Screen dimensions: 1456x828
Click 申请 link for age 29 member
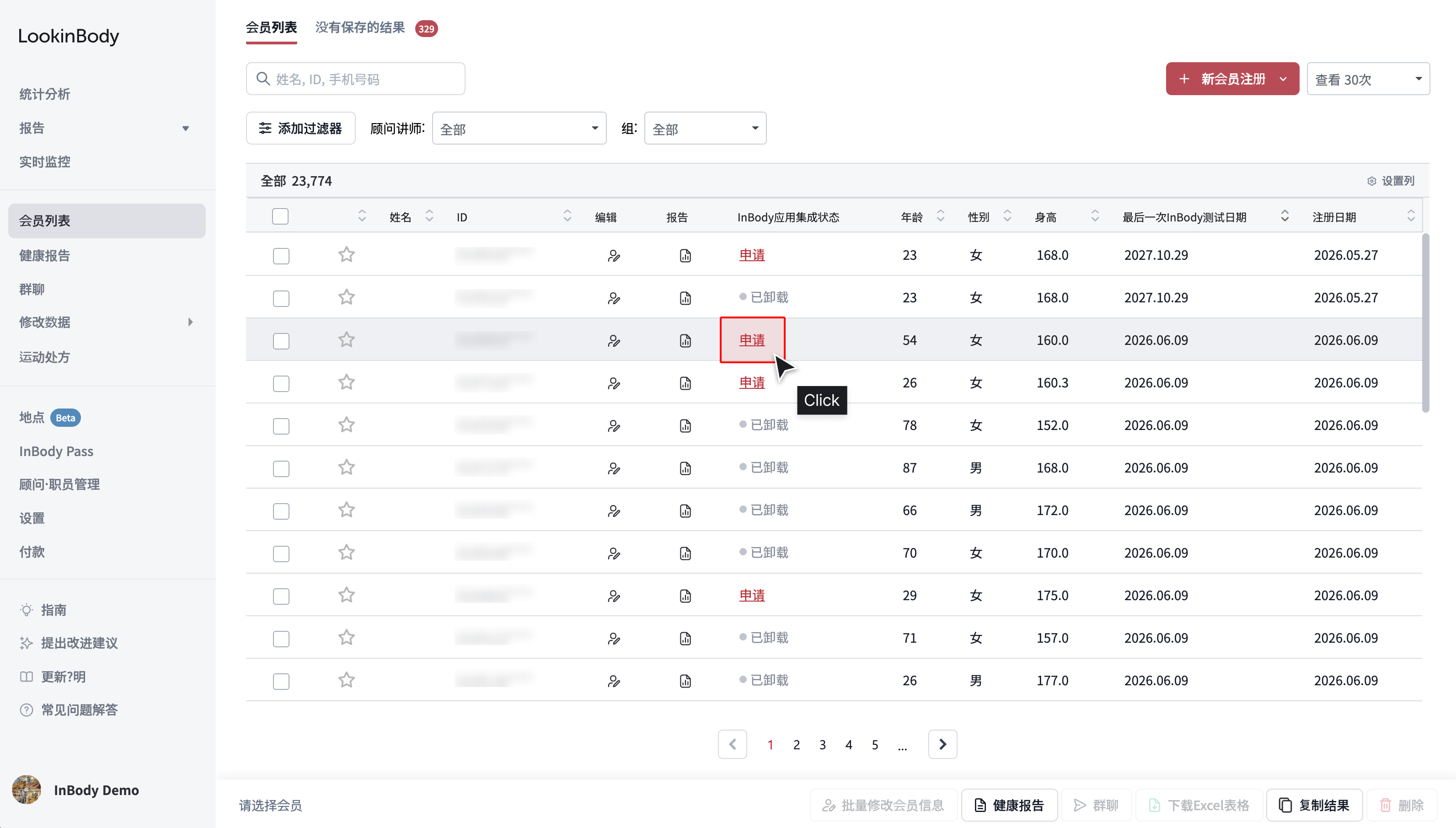[752, 595]
